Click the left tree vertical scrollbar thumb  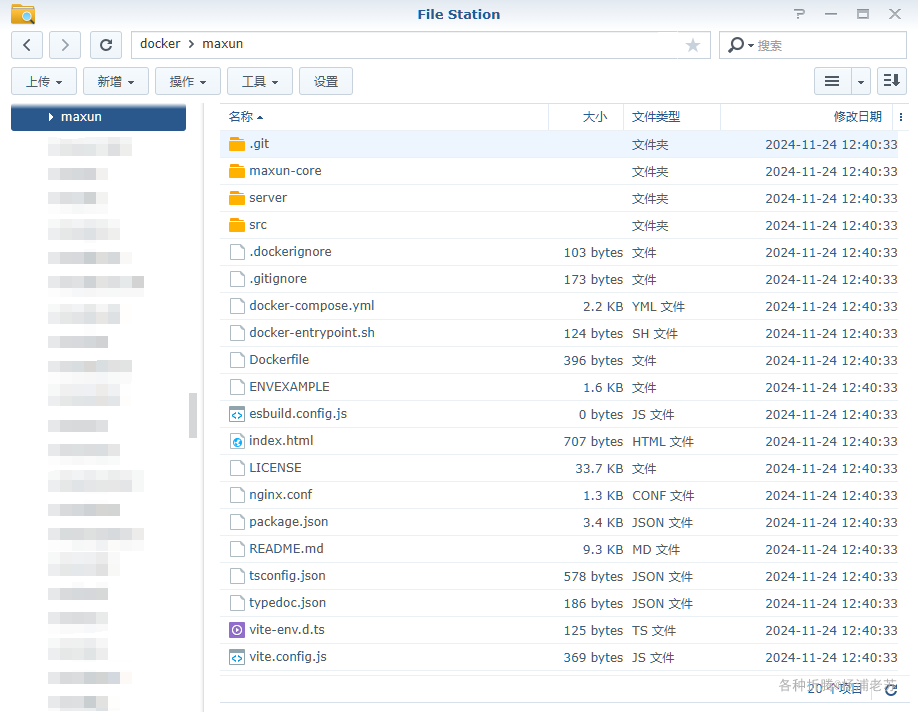pyautogui.click(x=193, y=416)
